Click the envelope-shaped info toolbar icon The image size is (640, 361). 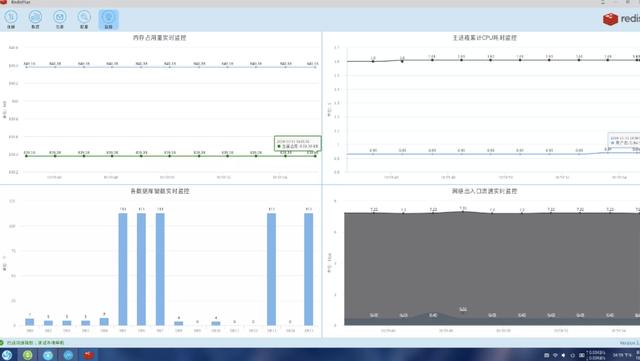click(x=60, y=19)
